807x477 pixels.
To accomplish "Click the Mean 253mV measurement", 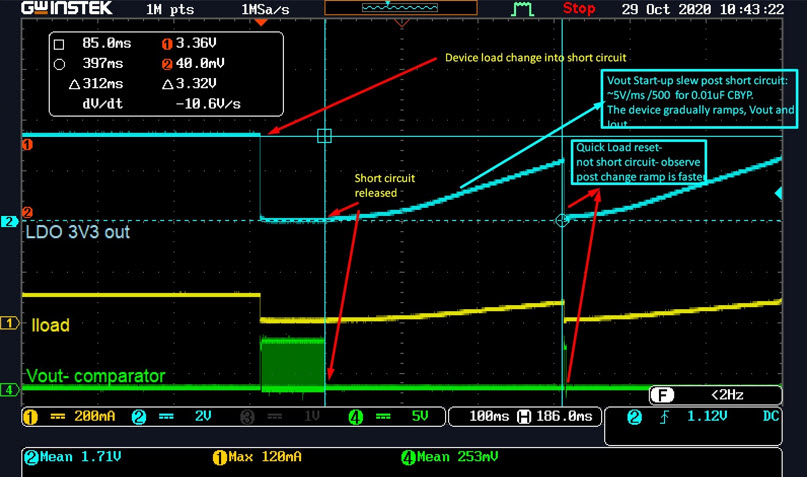I will (458, 457).
